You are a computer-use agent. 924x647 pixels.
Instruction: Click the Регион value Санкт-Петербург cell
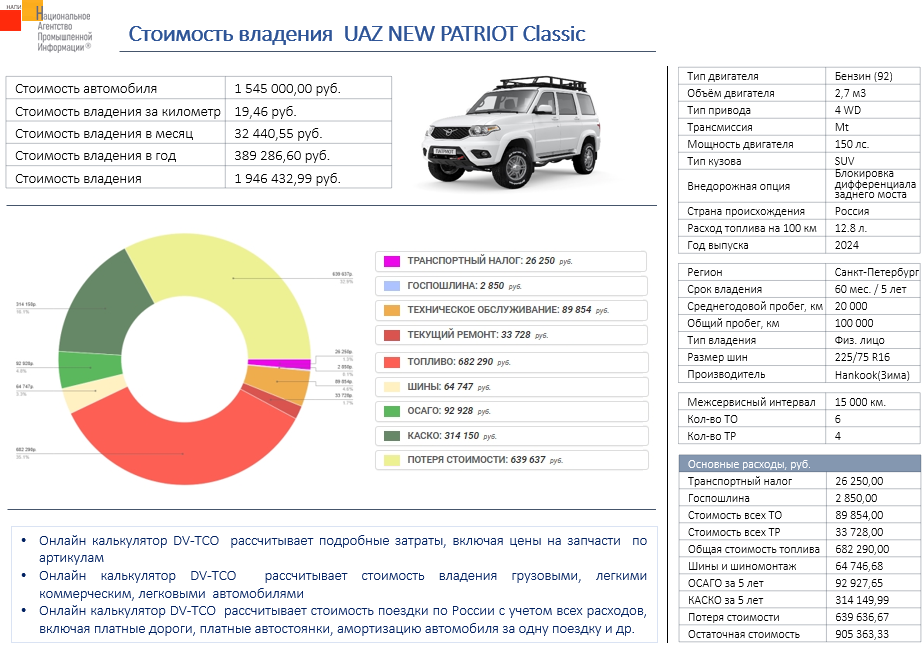coord(876,272)
